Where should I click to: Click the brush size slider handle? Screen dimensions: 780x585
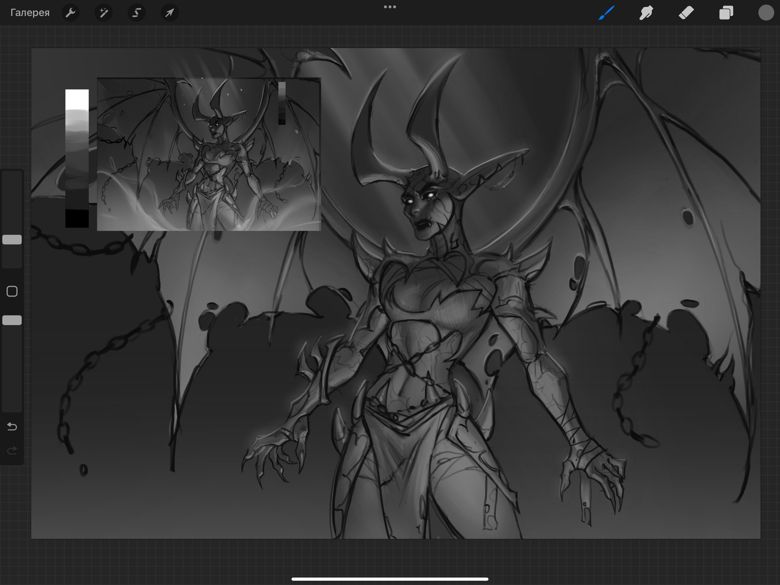[12, 240]
